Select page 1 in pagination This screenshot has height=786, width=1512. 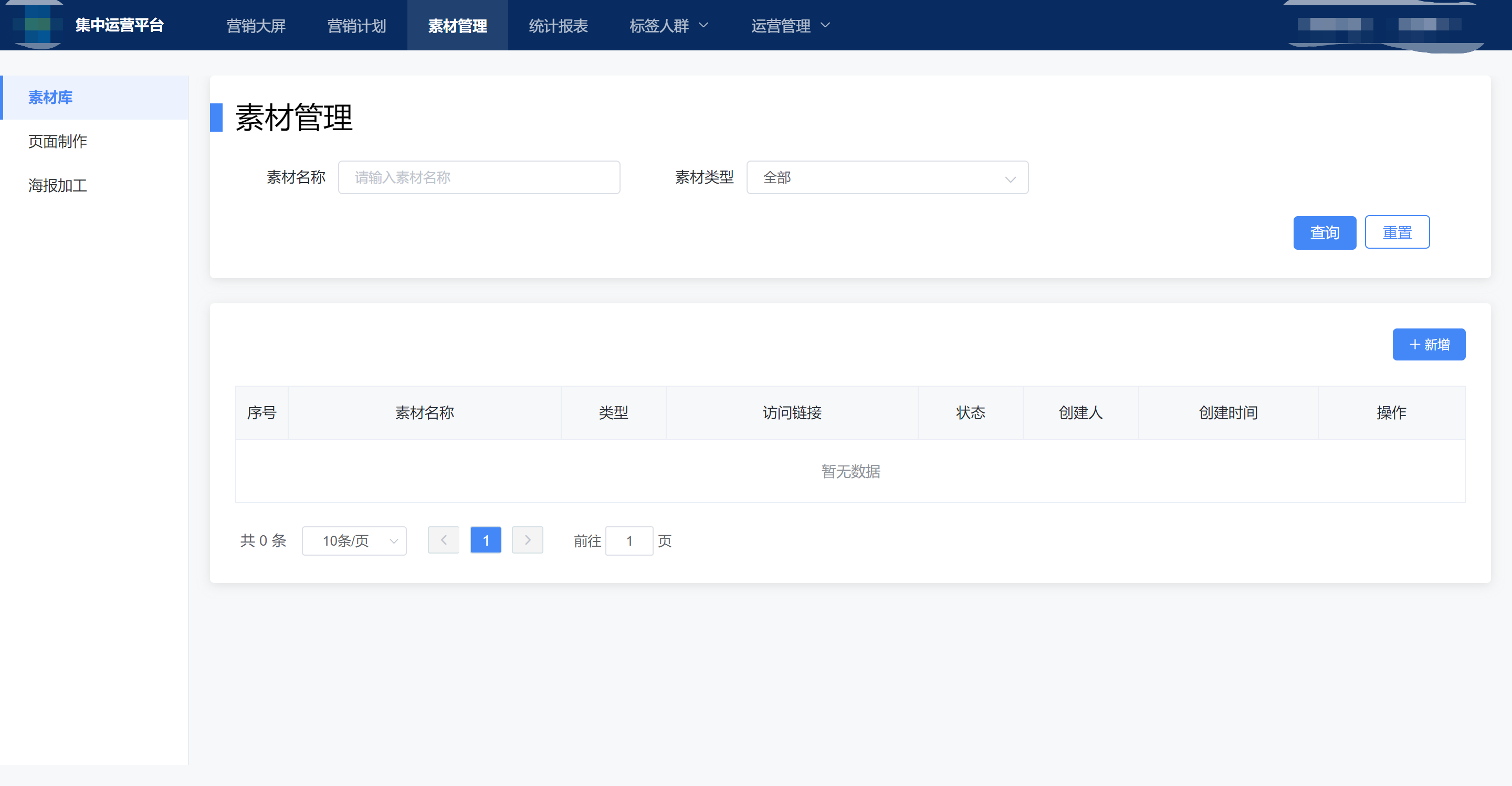(x=486, y=540)
